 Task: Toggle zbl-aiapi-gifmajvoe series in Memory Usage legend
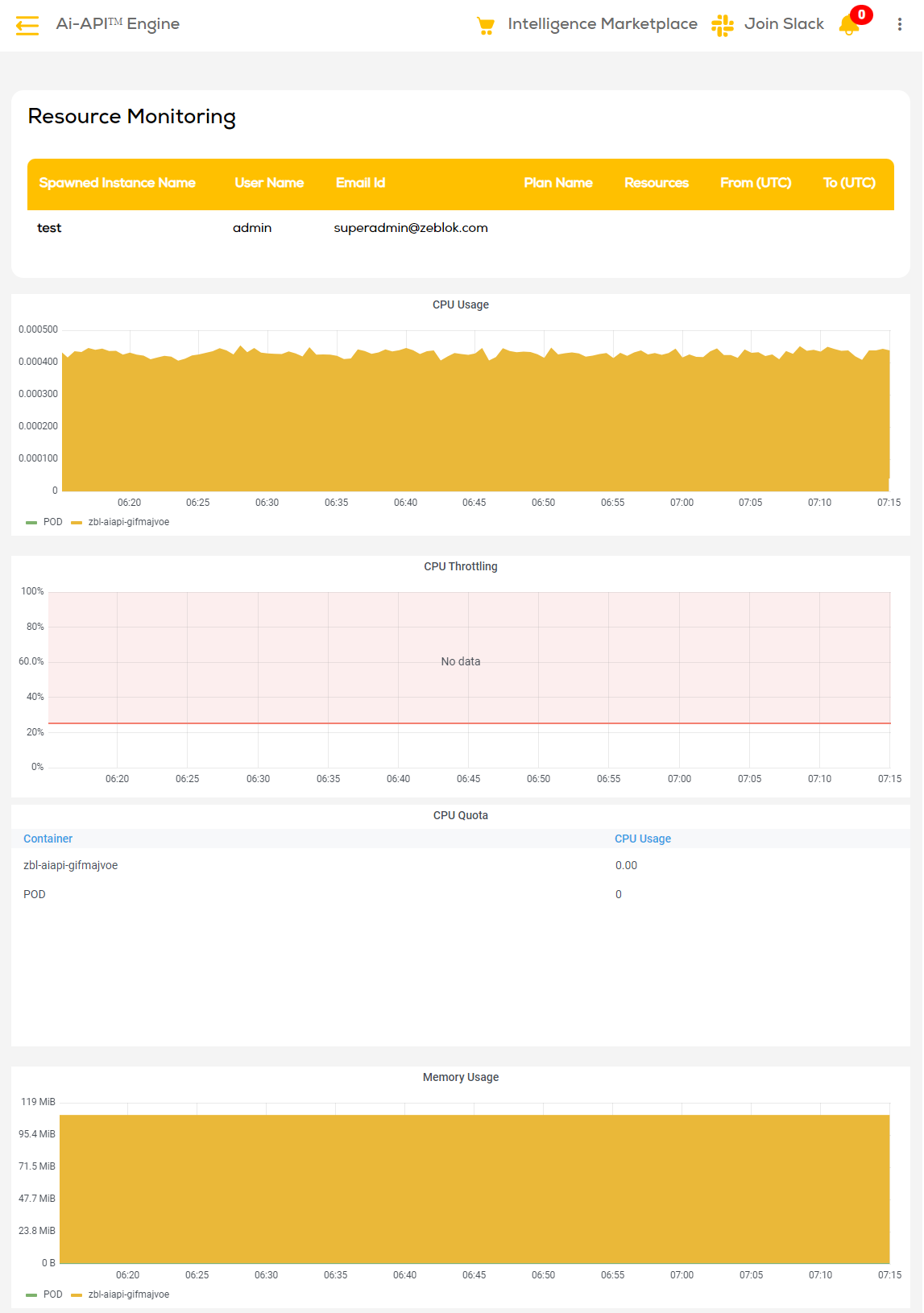point(128,1294)
